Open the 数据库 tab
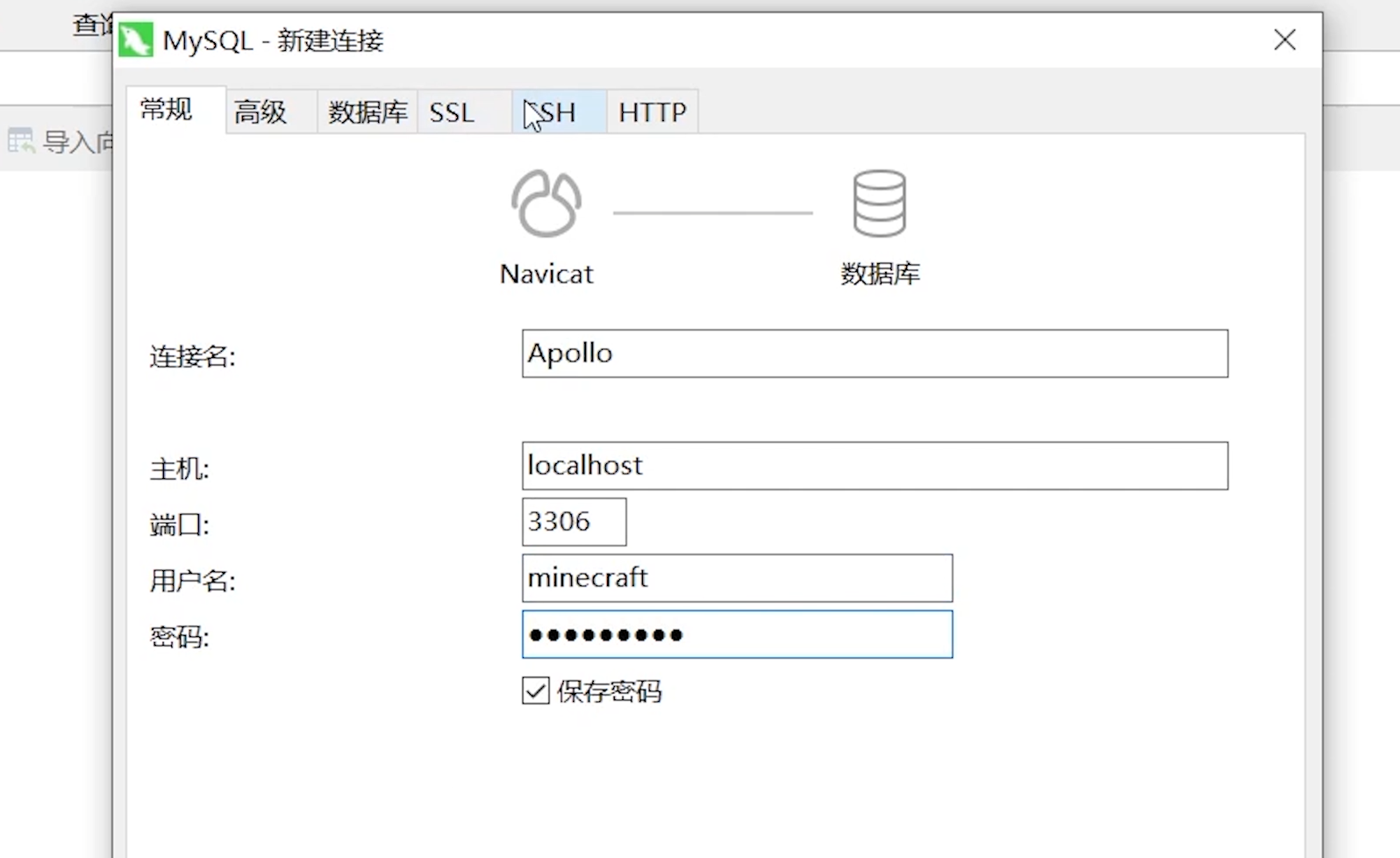Image resolution: width=1400 pixels, height=858 pixels. click(368, 111)
